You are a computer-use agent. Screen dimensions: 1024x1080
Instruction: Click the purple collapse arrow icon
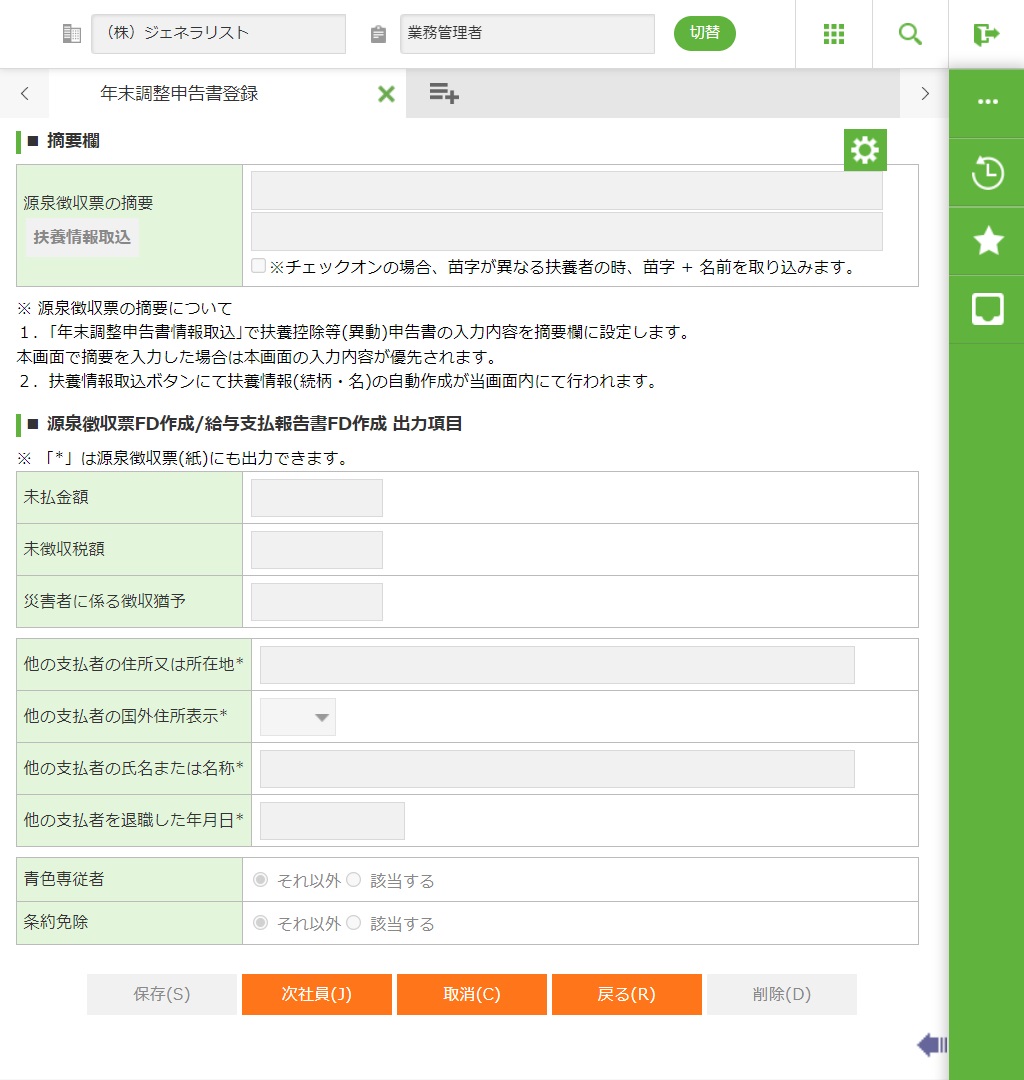pyautogui.click(x=932, y=1045)
